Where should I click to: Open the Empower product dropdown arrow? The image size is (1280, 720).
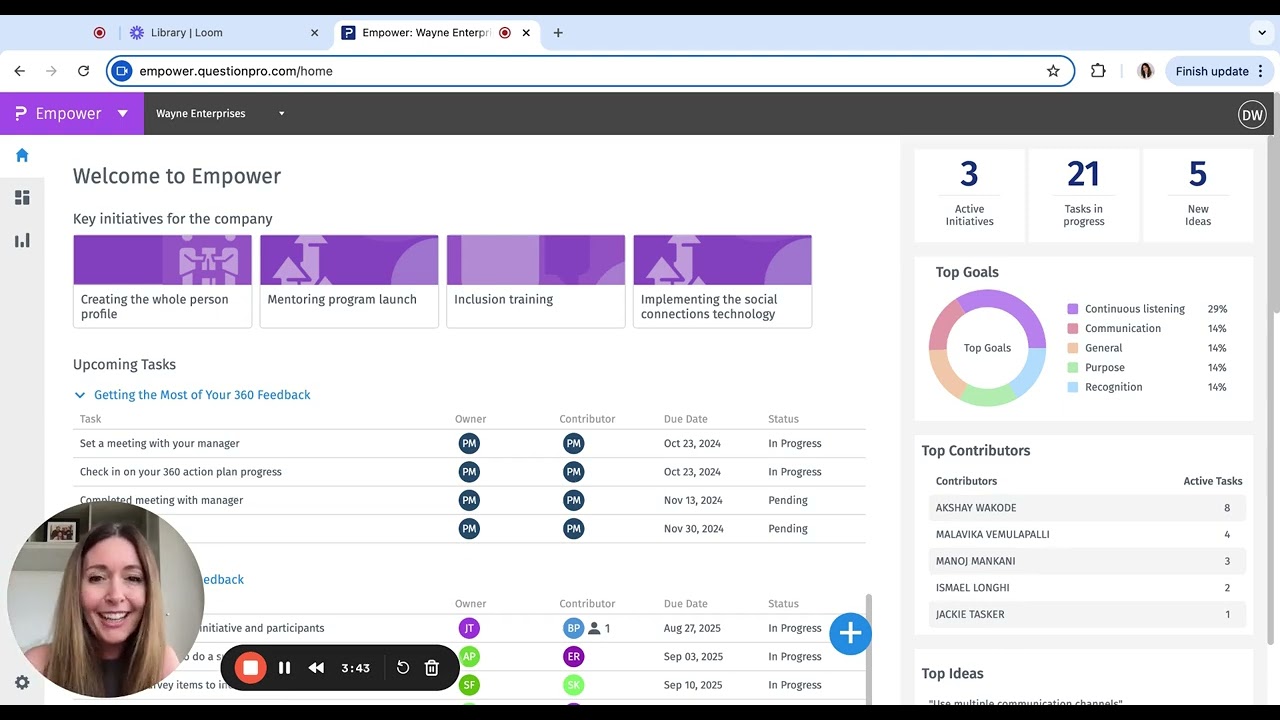[123, 114]
